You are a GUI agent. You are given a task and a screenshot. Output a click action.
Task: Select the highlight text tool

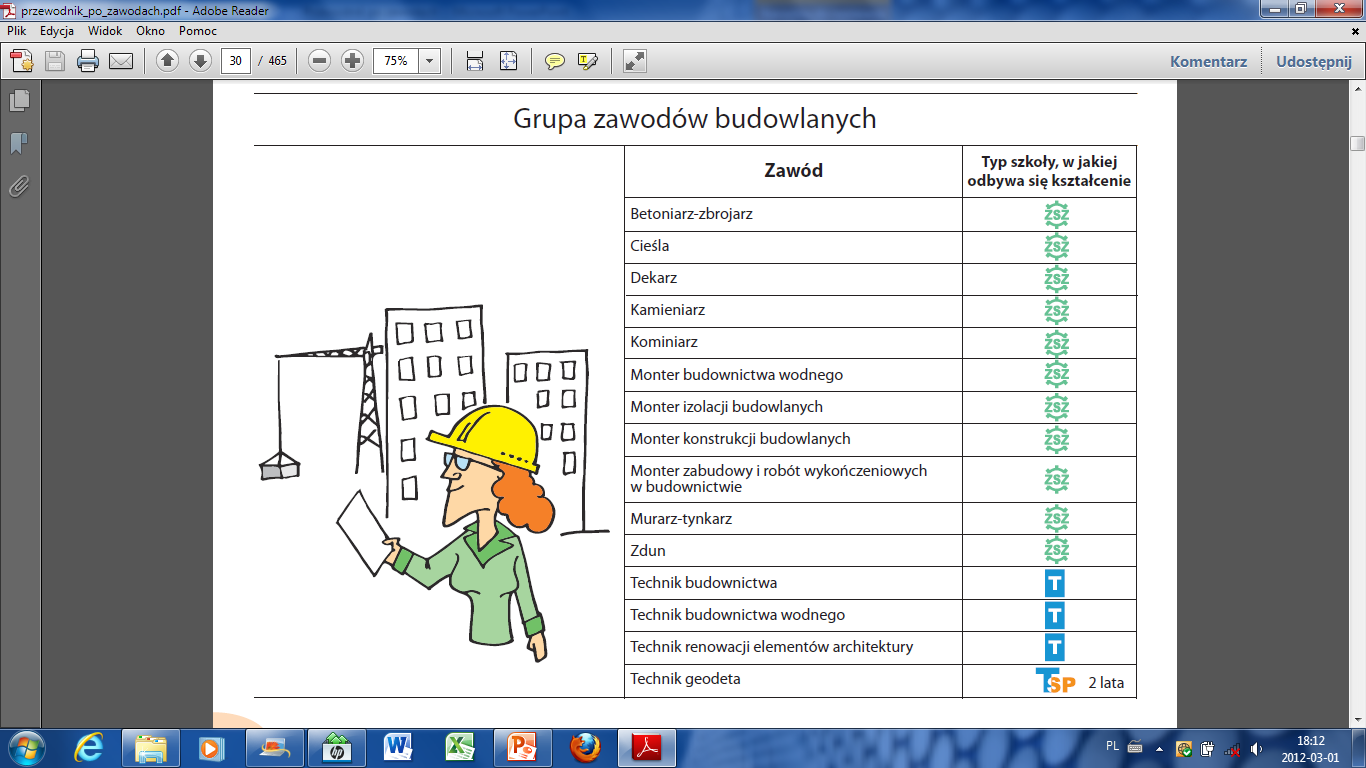(587, 61)
